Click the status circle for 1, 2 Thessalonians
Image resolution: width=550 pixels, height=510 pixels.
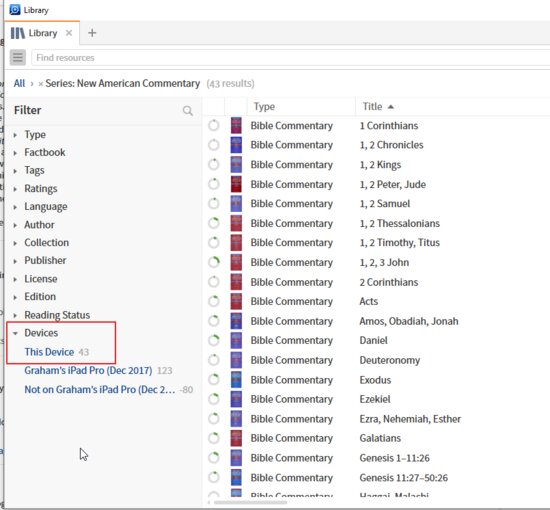214,223
